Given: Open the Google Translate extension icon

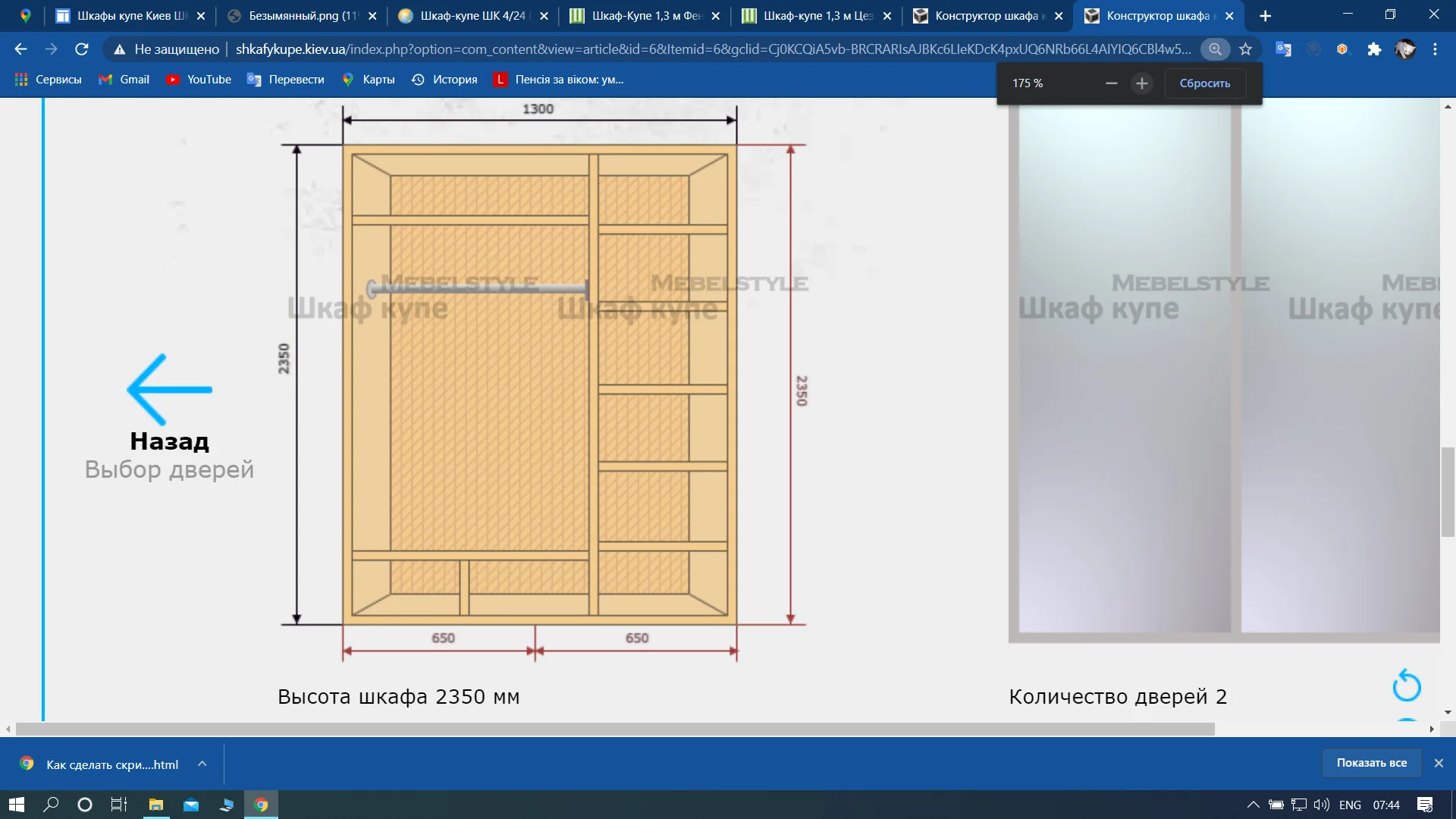Looking at the screenshot, I should [1283, 49].
